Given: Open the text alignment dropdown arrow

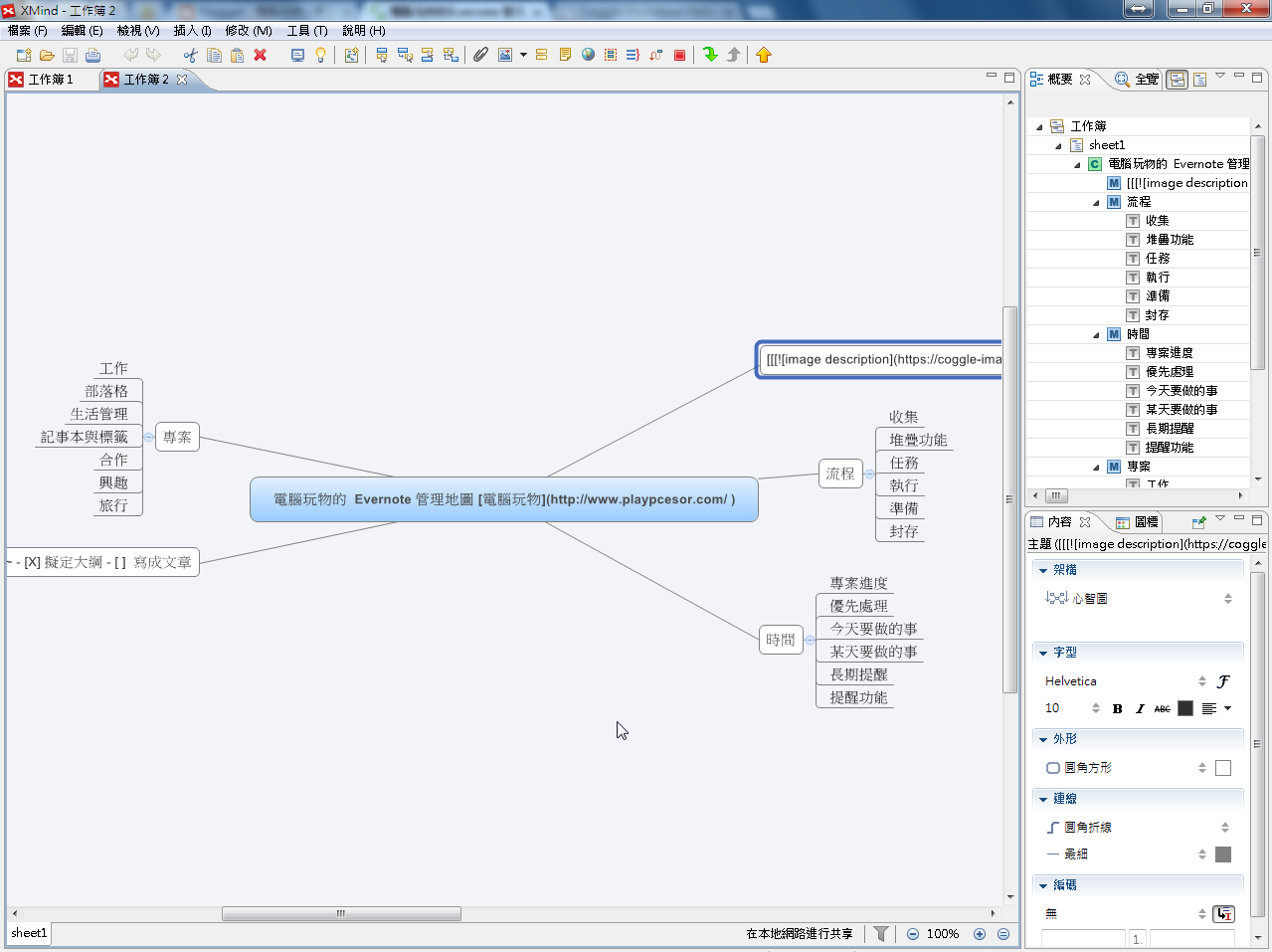Looking at the screenshot, I should click(x=1228, y=708).
